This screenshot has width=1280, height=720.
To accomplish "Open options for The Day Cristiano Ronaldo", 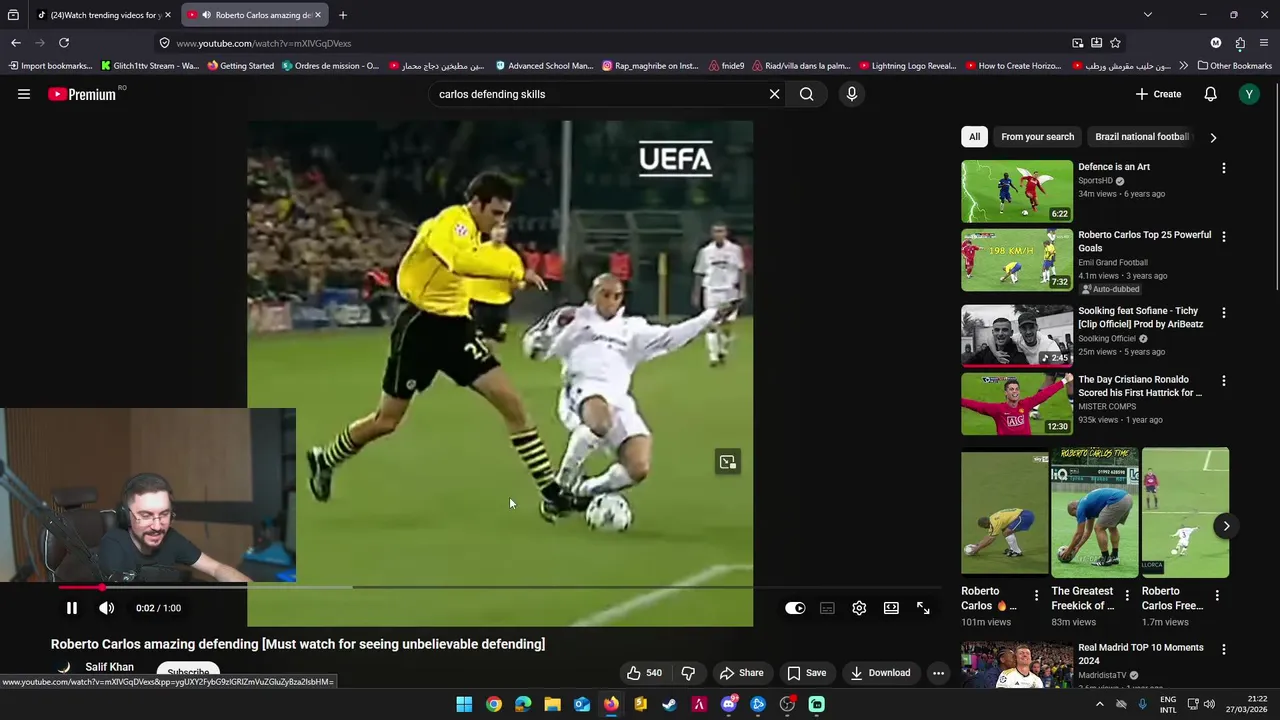I will tap(1223, 381).
